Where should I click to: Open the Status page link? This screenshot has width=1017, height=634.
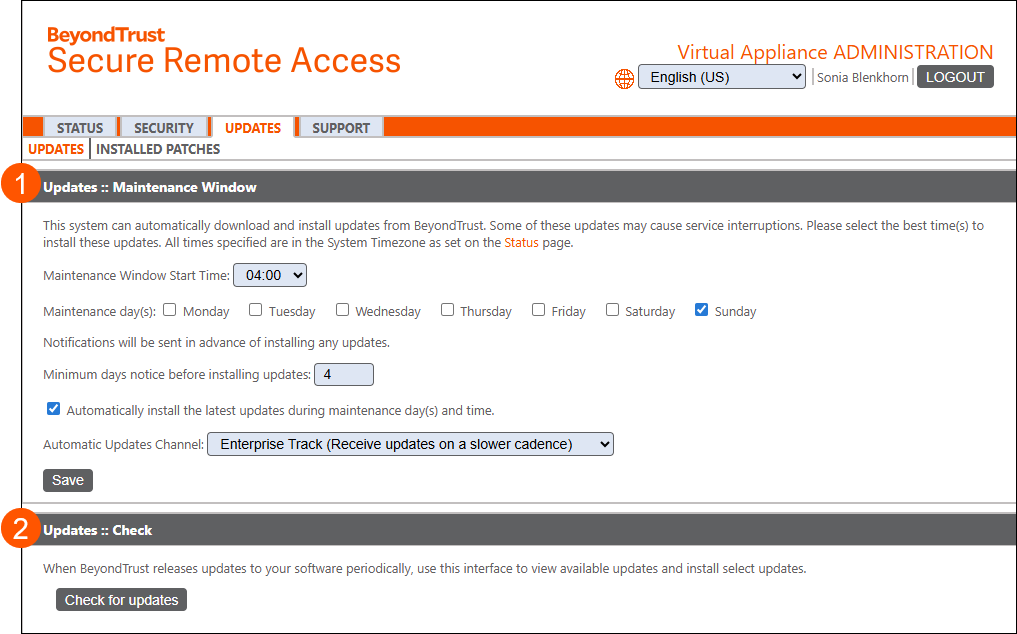click(x=521, y=241)
